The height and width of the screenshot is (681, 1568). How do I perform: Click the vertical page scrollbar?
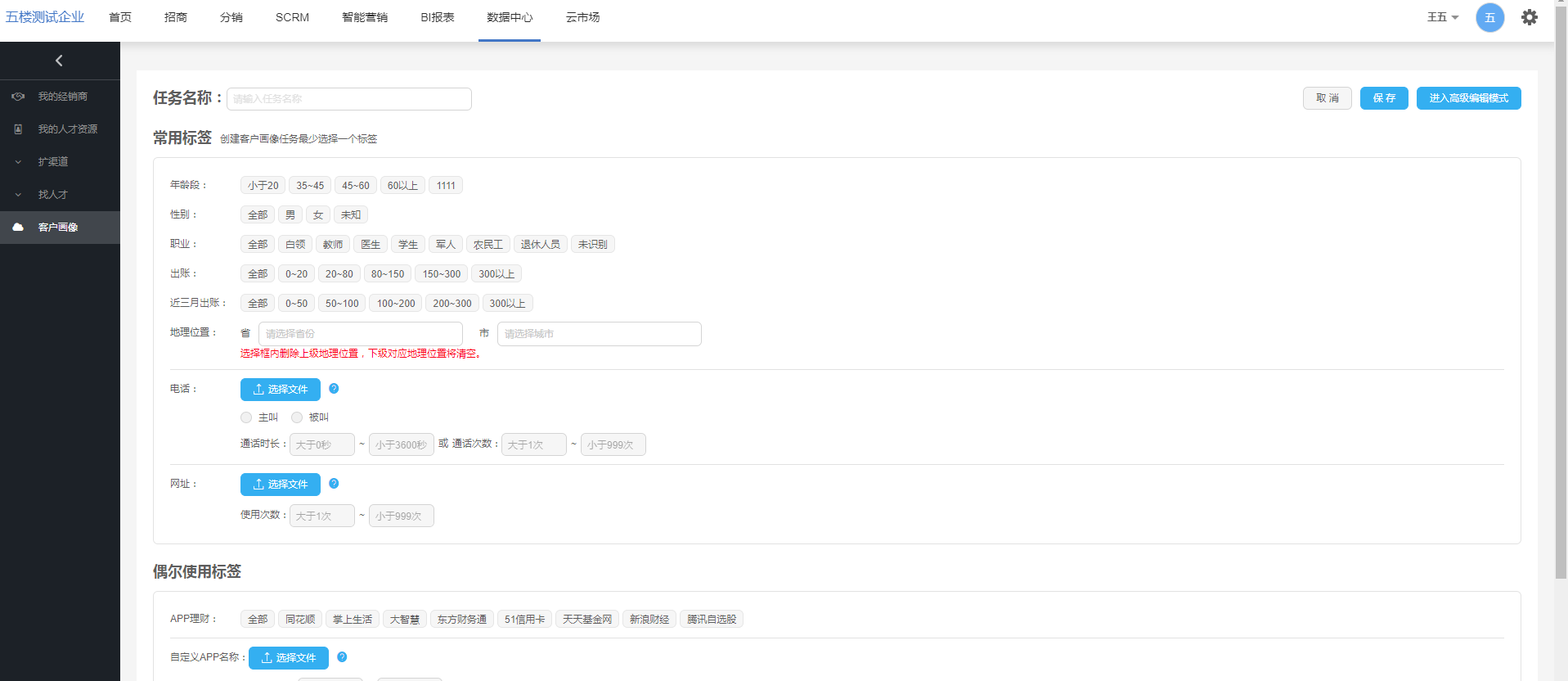pyautogui.click(x=1561, y=286)
